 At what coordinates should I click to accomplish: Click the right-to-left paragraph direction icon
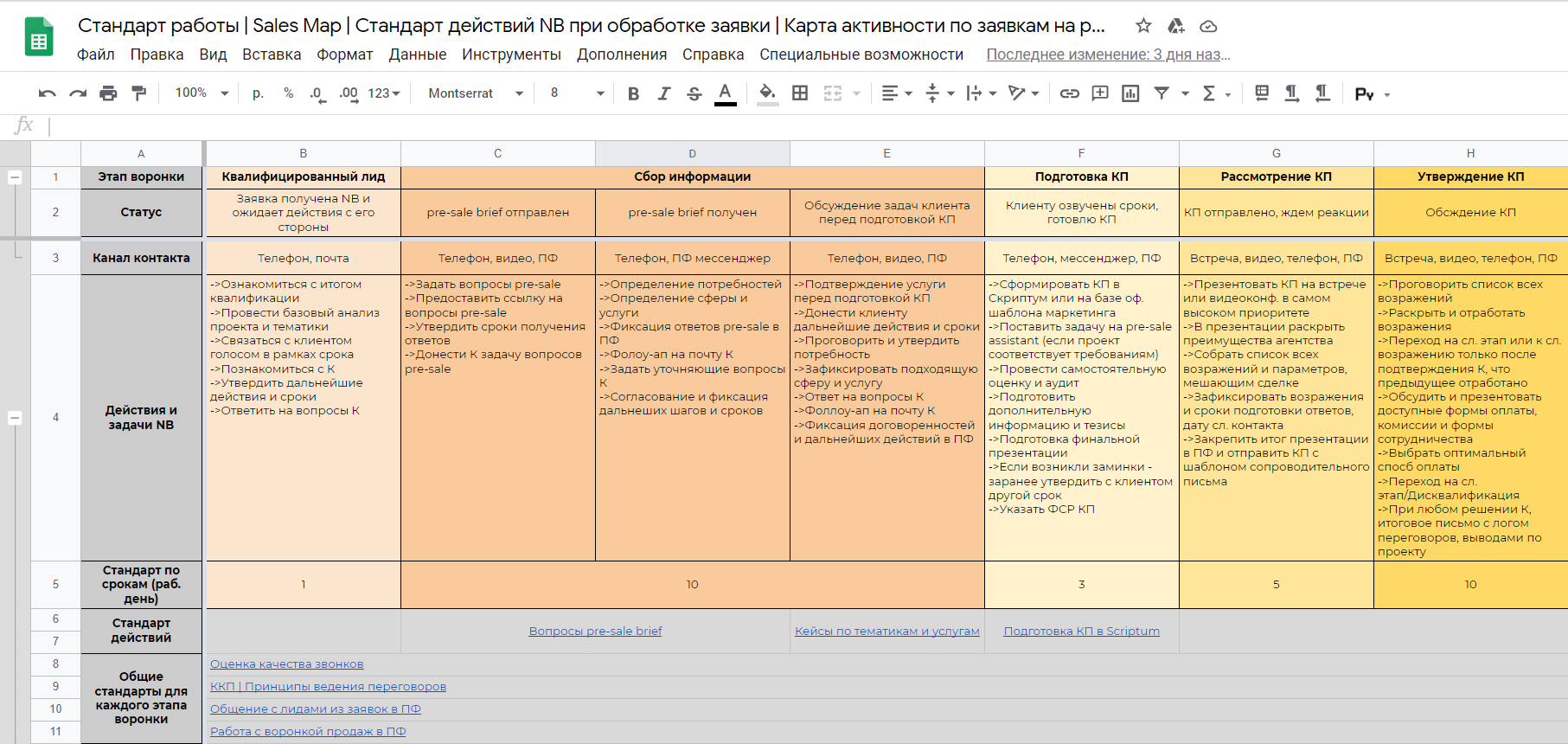[1322, 93]
